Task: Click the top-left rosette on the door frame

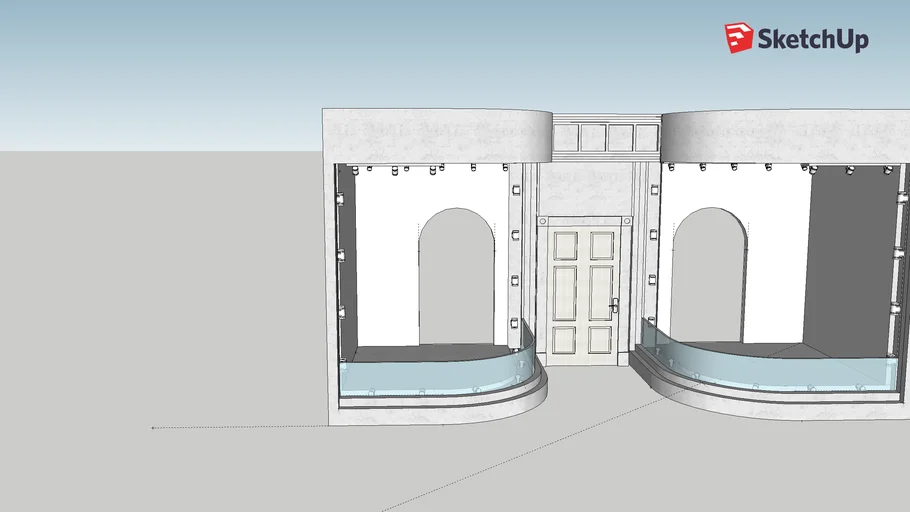Action: point(542,221)
